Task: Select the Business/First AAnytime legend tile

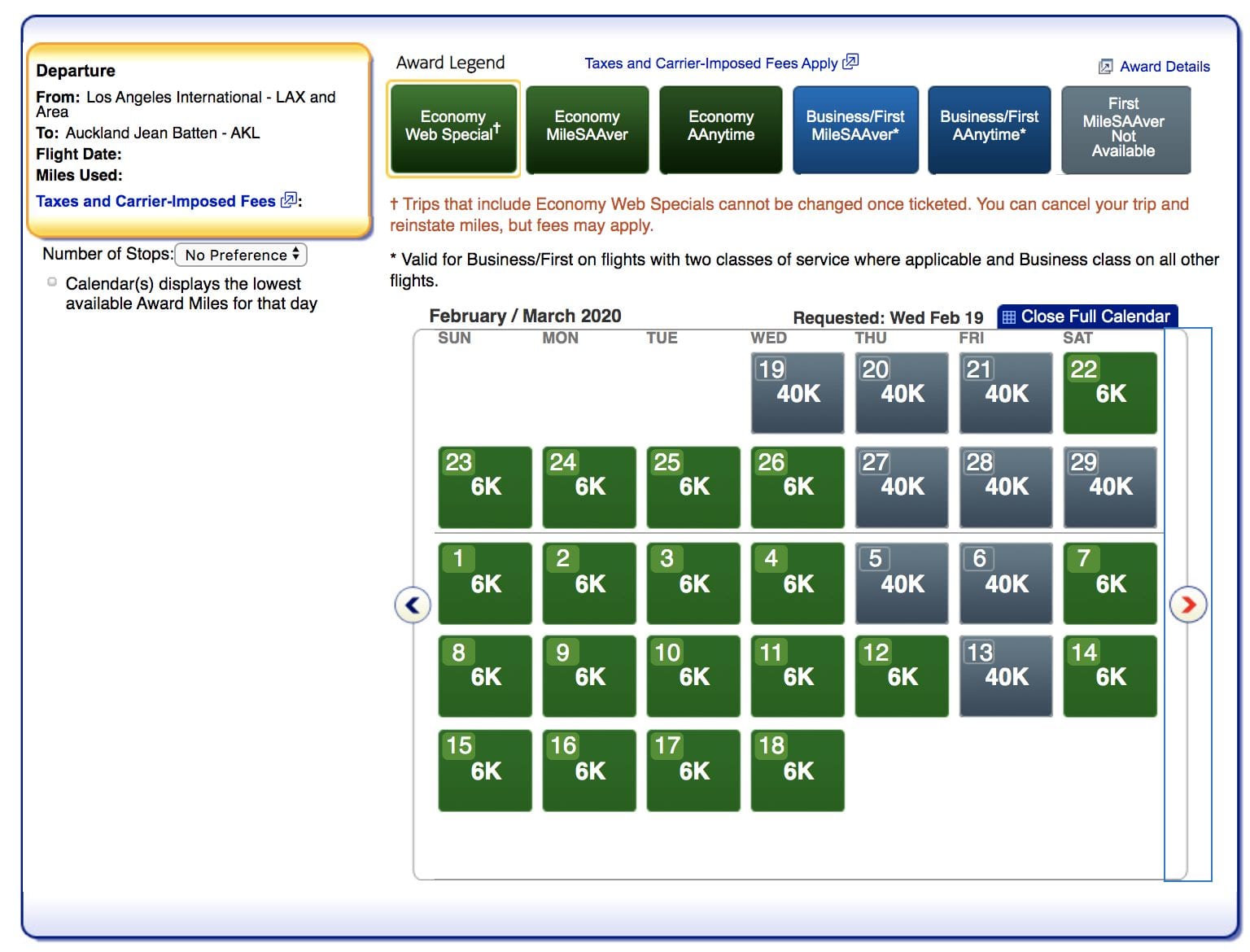Action: (x=989, y=129)
